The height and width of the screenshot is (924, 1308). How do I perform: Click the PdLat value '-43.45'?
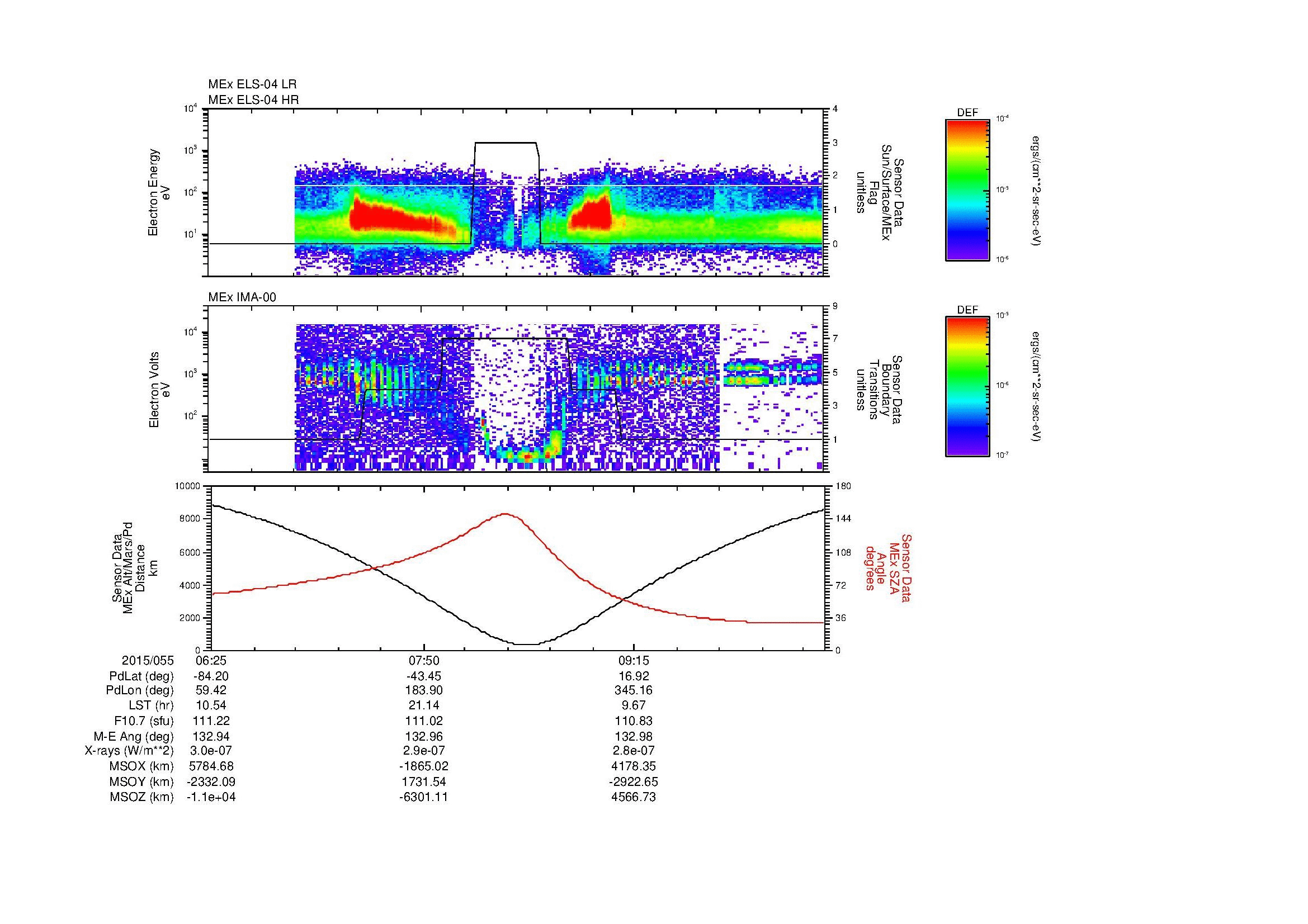[x=424, y=676]
